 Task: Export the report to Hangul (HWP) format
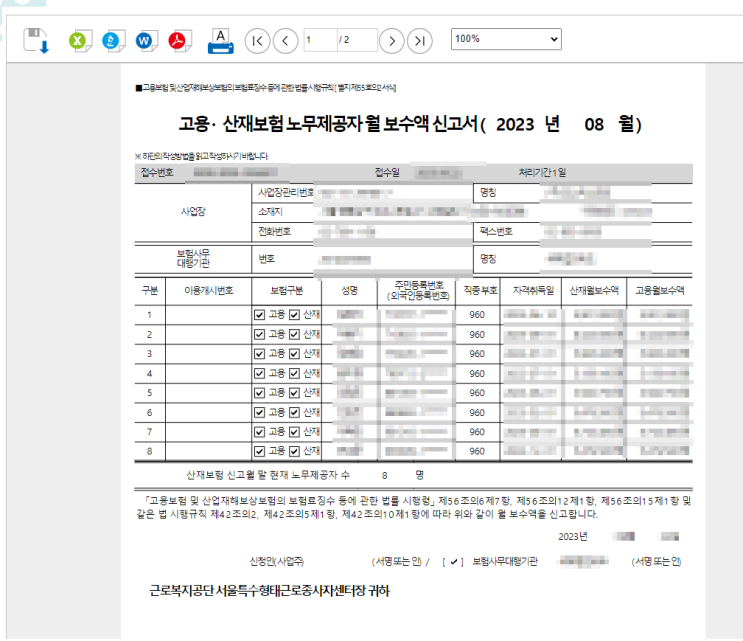(x=113, y=41)
